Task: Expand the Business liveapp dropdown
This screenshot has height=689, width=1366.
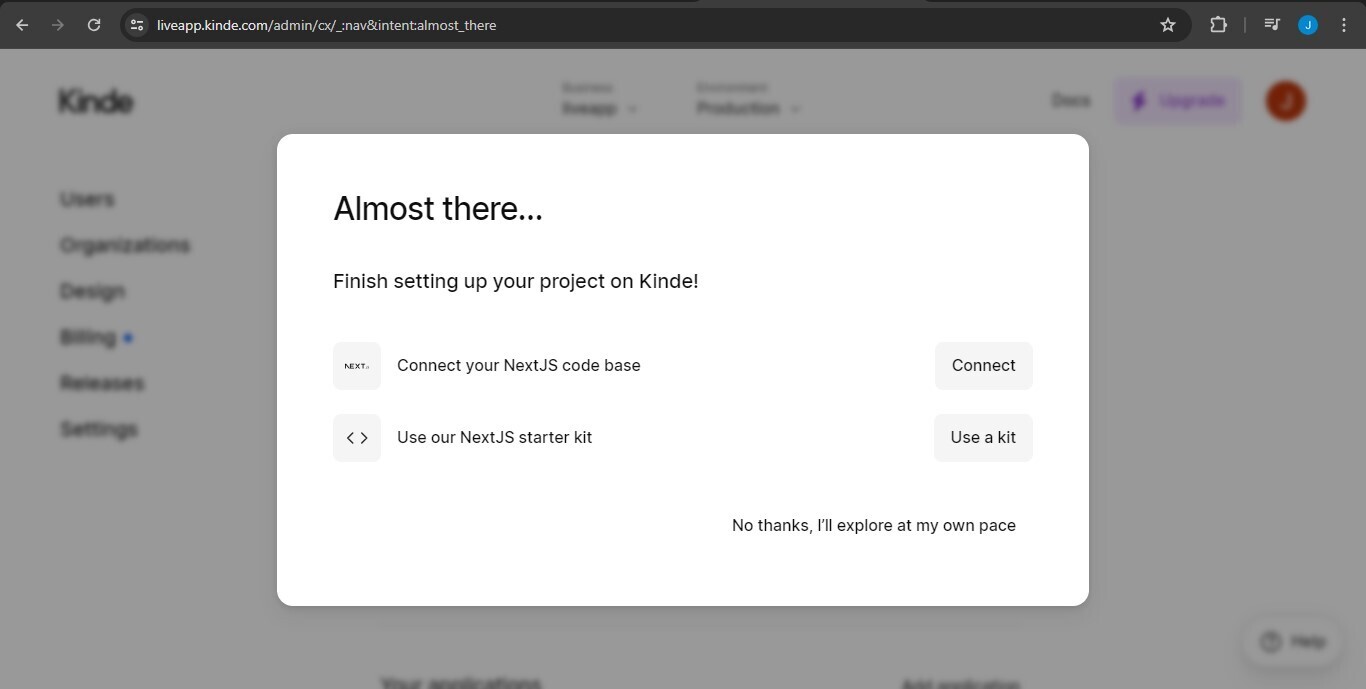Action: (599, 100)
